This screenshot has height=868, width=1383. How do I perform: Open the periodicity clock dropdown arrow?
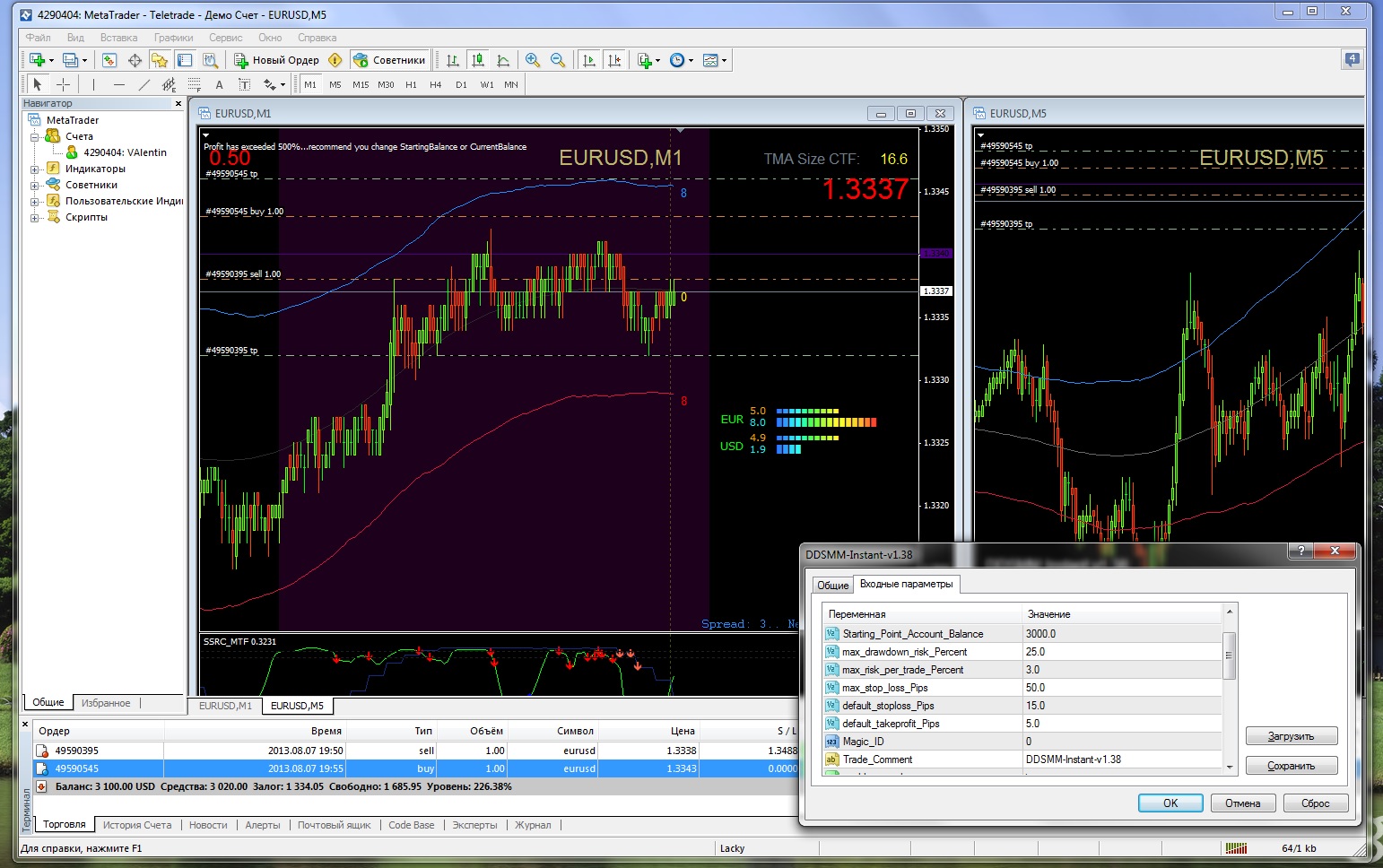click(691, 60)
